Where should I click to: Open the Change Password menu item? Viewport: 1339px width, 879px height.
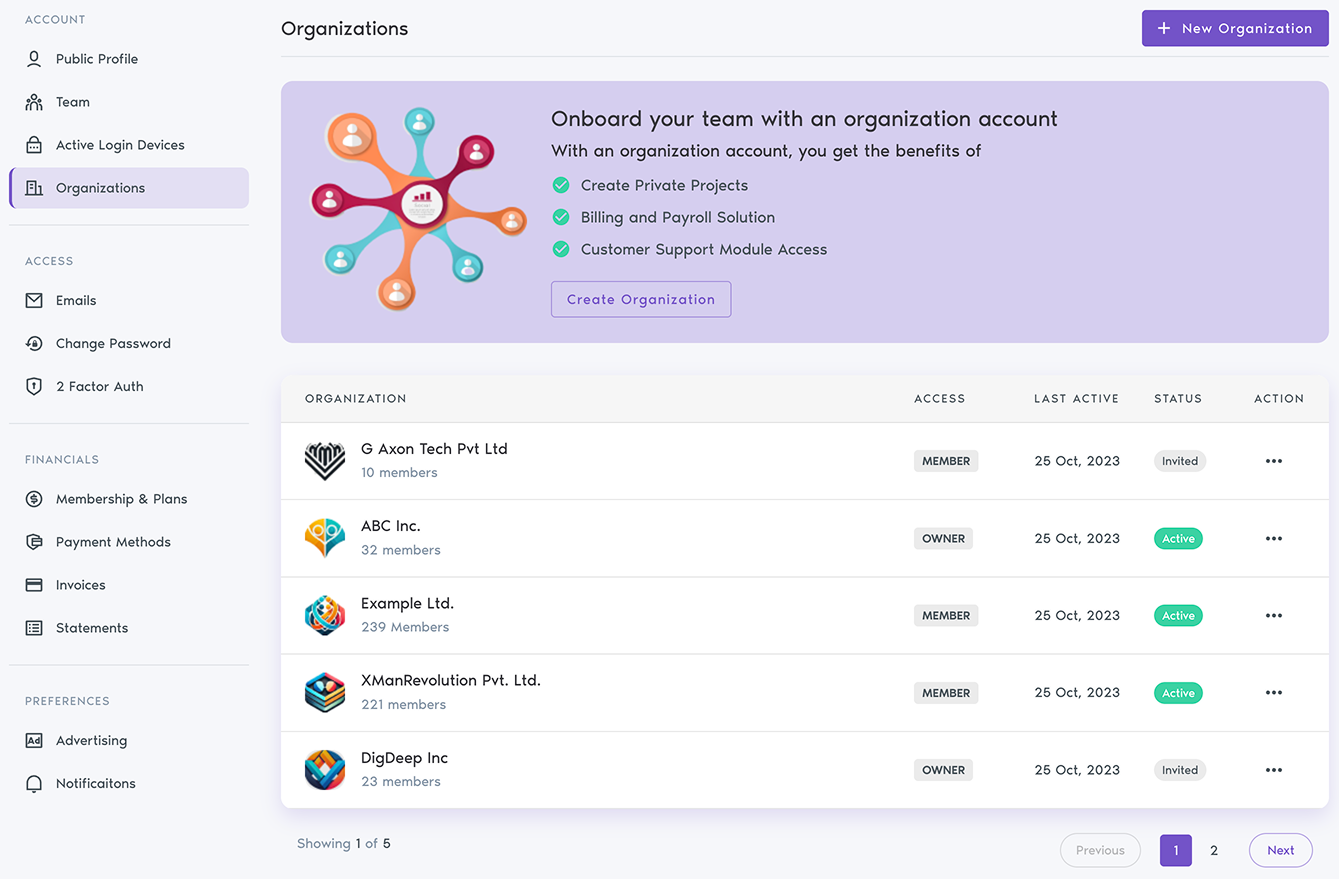click(113, 343)
